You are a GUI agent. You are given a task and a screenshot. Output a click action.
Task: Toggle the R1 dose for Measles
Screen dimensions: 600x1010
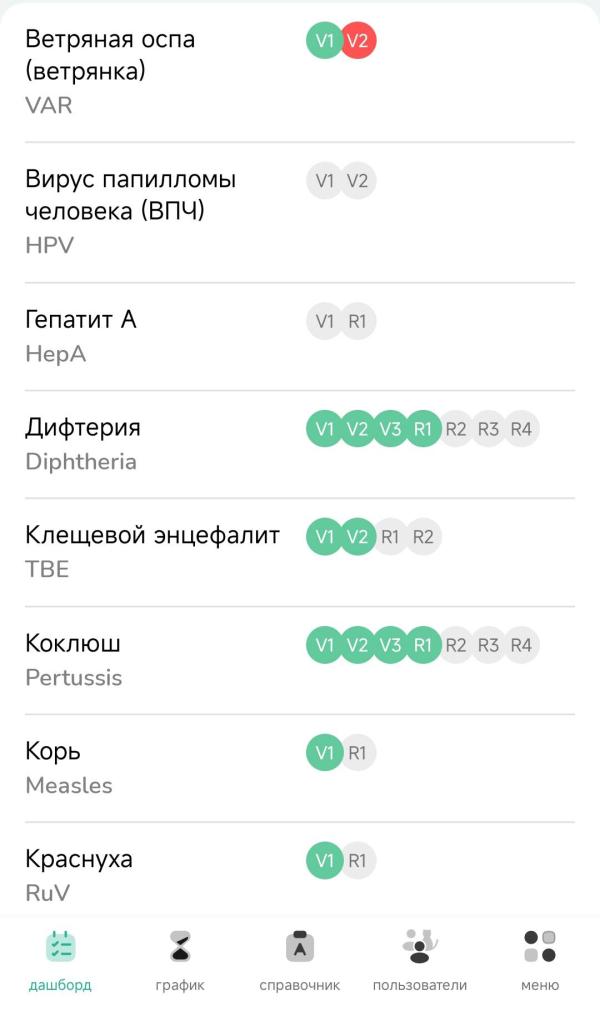(358, 753)
